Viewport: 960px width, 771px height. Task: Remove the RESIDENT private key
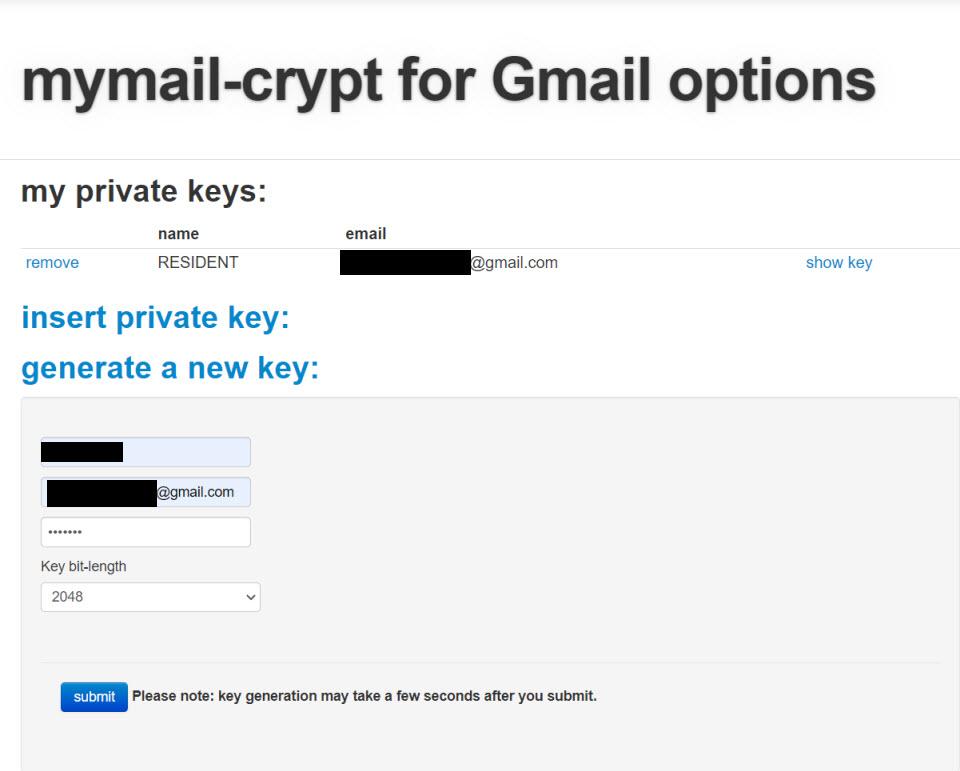[51, 262]
